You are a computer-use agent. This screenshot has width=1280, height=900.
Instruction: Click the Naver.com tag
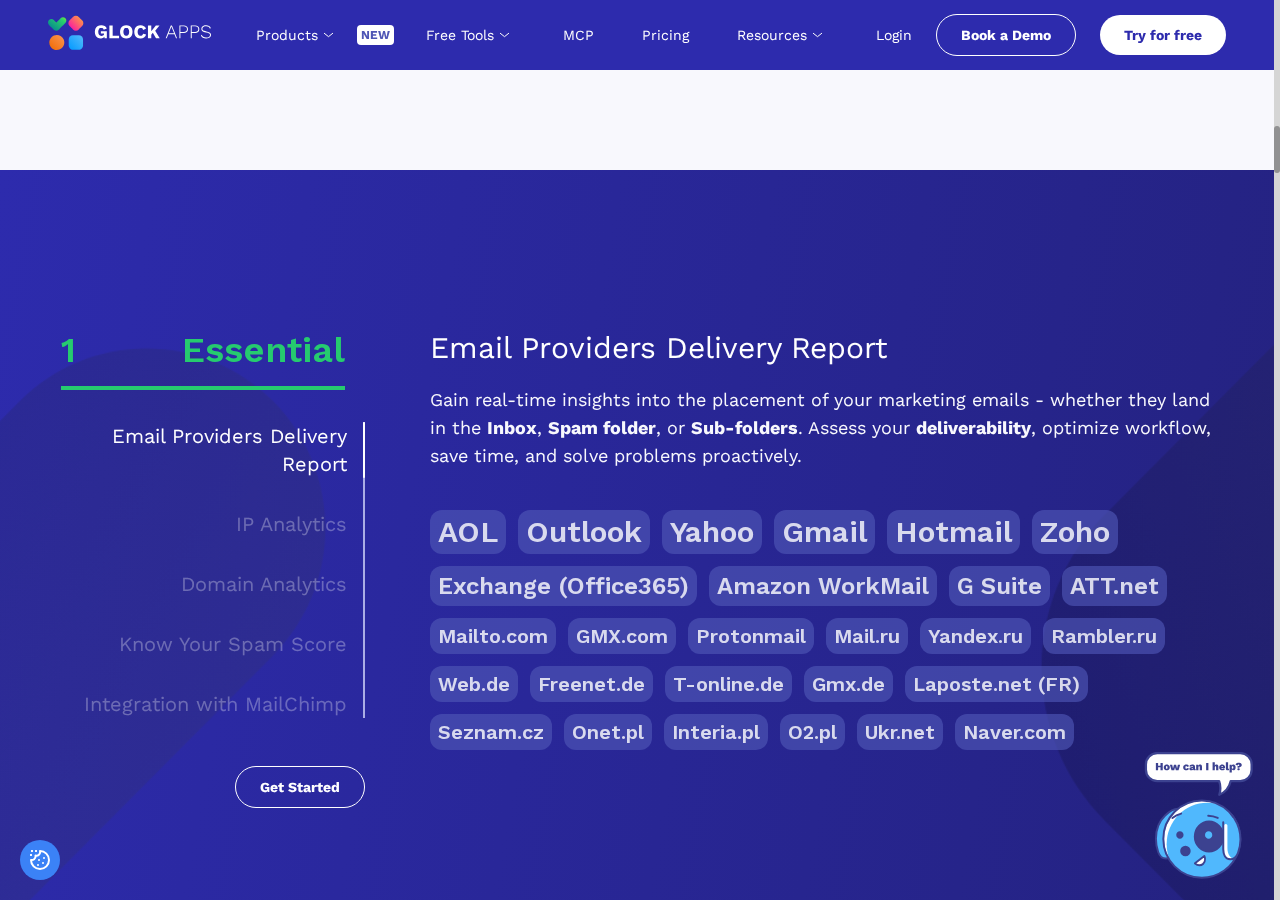tap(1014, 732)
